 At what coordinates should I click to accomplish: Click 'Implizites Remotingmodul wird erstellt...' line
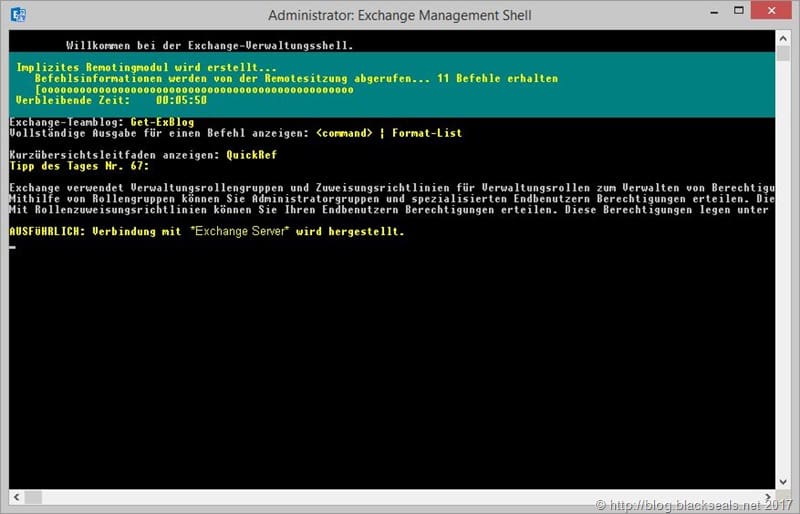[x=146, y=67]
